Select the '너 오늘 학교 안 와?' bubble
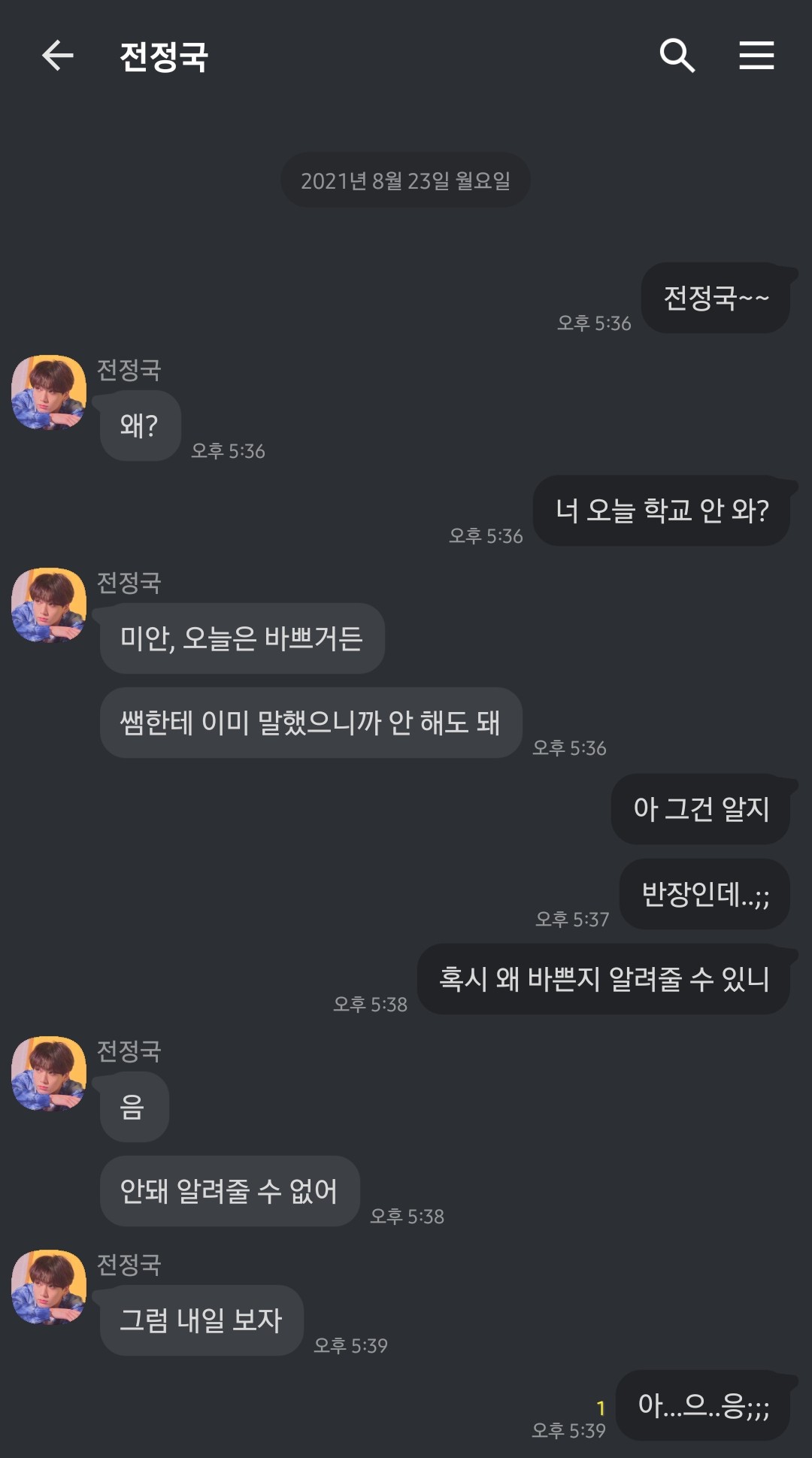The width and height of the screenshot is (812, 1458). [x=662, y=511]
